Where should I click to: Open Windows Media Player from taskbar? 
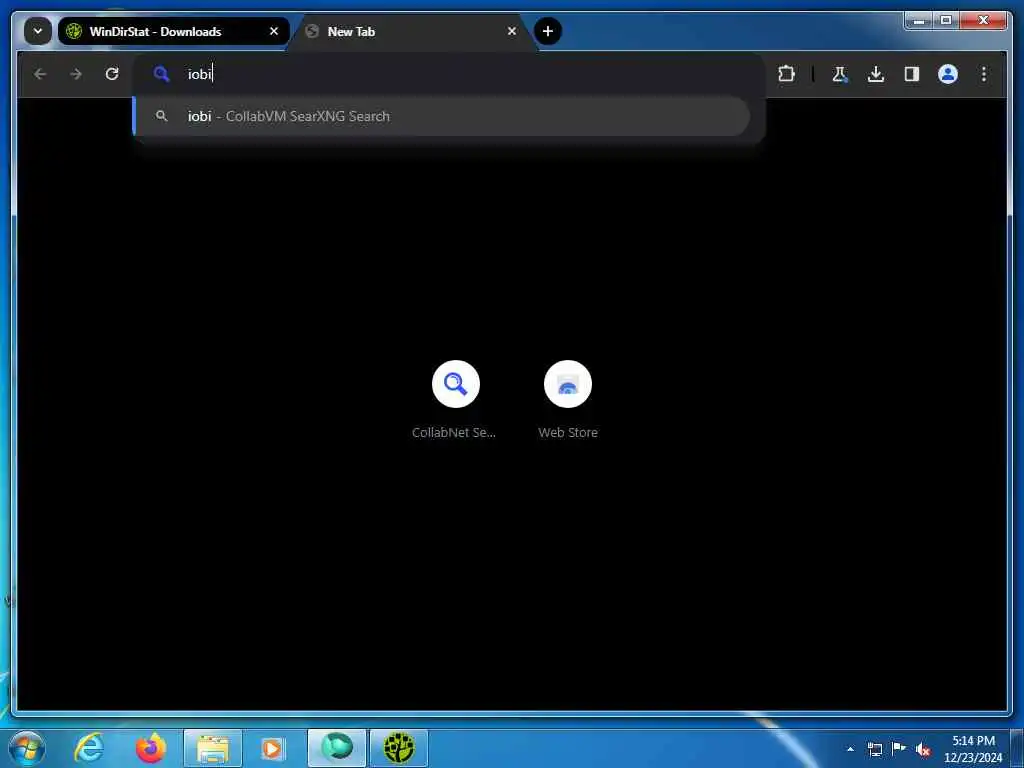click(272, 748)
